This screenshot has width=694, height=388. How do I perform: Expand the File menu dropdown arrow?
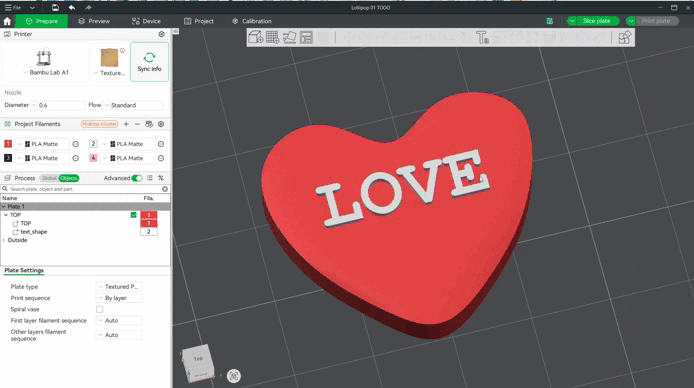(32, 8)
